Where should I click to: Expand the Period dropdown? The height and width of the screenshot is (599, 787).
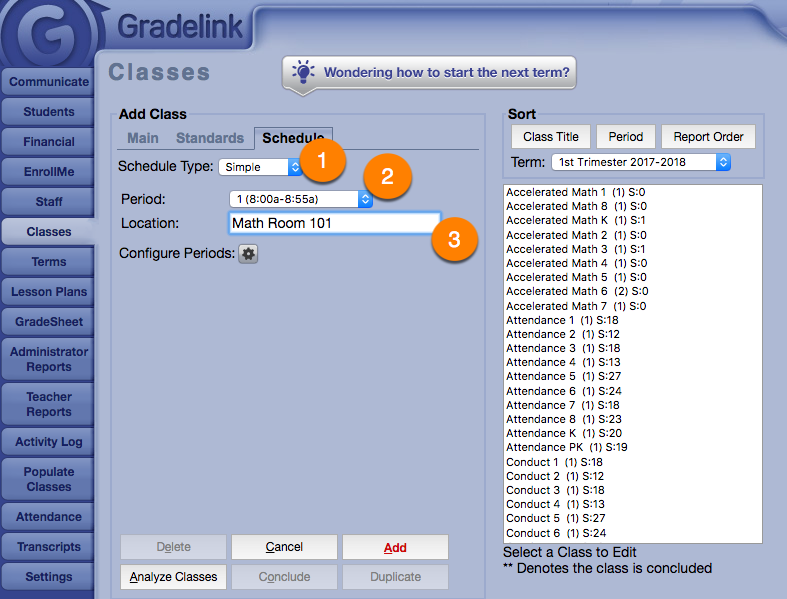click(300, 199)
